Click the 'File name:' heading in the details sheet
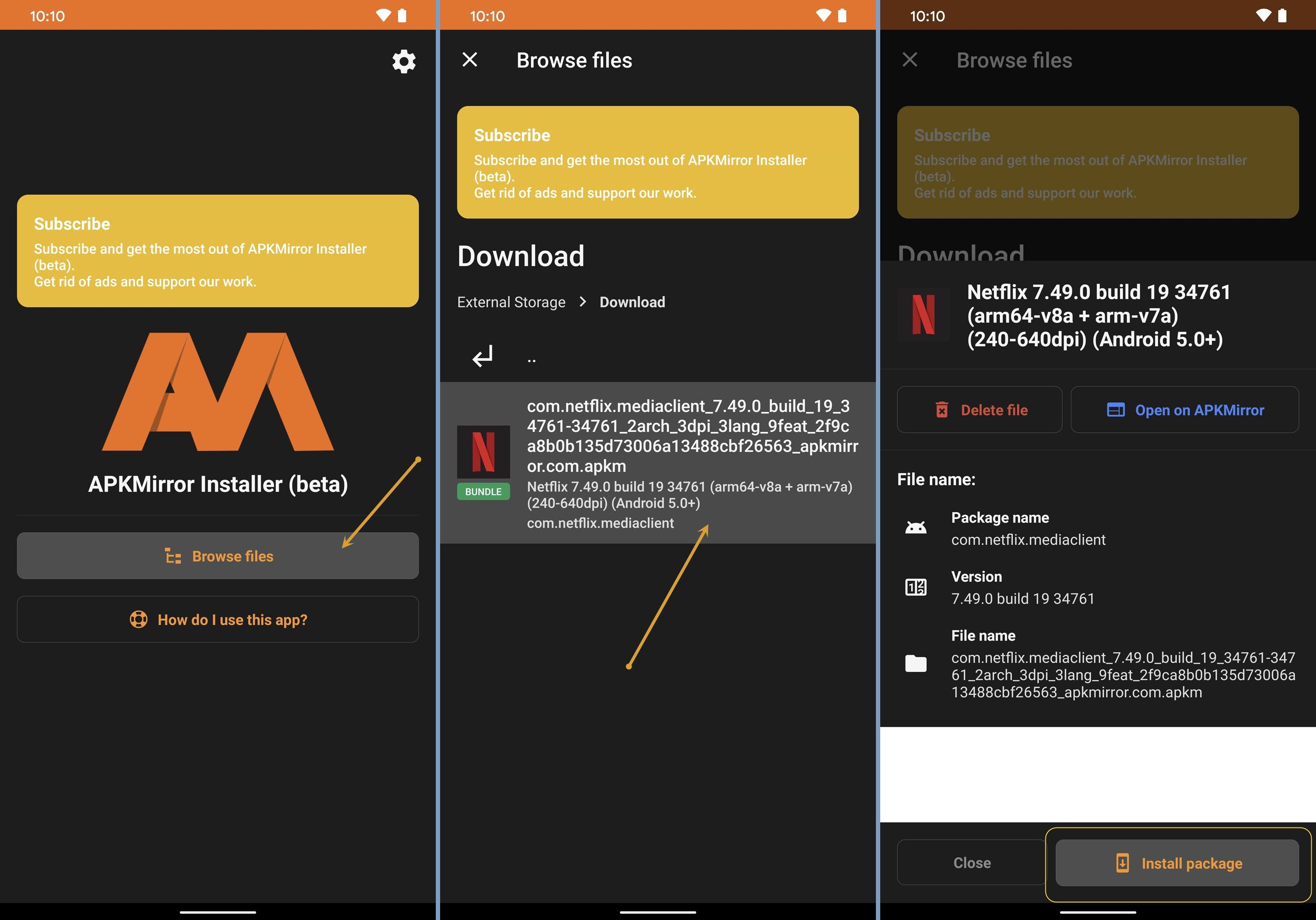 point(936,479)
